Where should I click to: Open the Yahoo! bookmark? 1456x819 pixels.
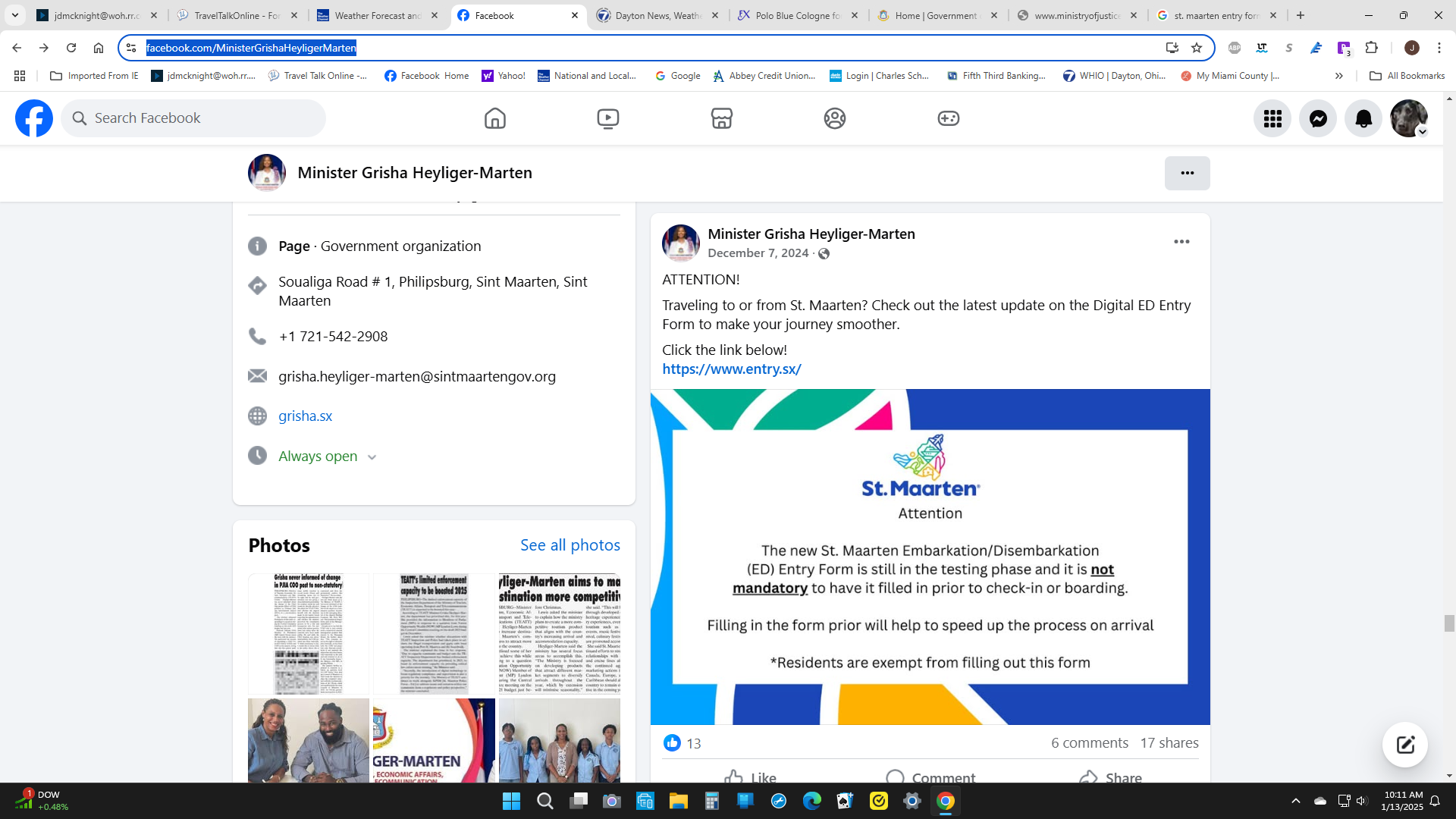point(504,76)
